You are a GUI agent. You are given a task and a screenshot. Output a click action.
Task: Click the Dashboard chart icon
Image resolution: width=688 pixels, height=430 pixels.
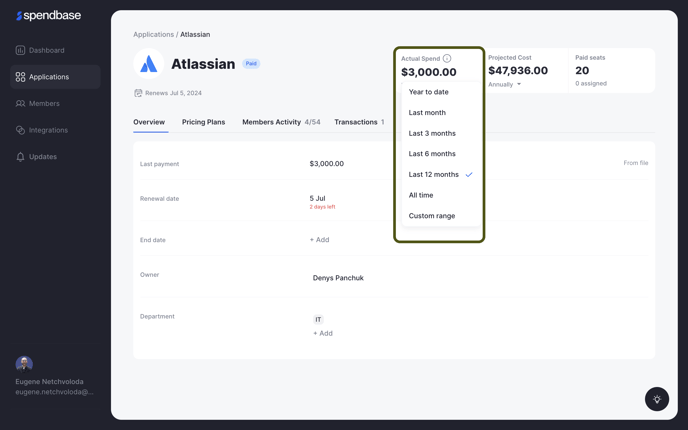click(x=20, y=50)
